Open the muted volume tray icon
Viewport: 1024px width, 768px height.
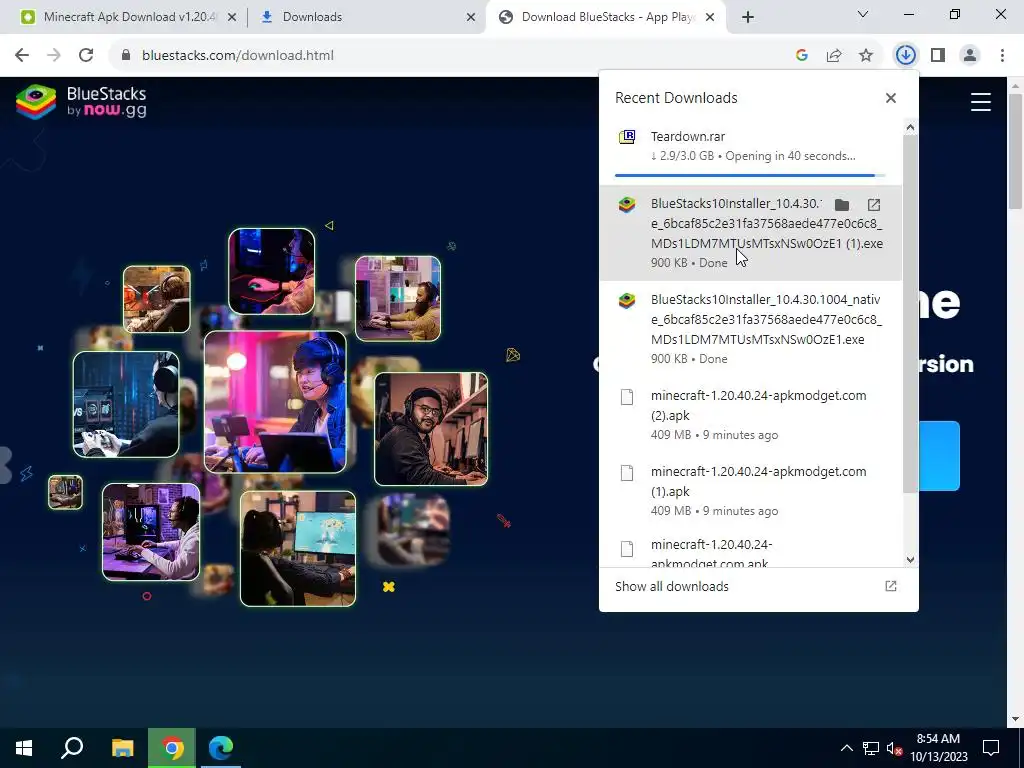tap(895, 748)
